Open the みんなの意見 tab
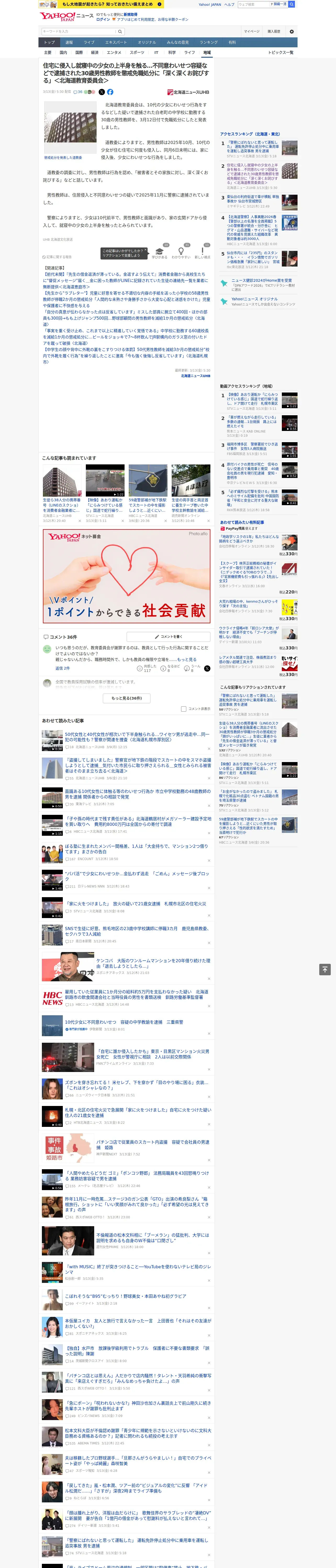 tap(178, 43)
